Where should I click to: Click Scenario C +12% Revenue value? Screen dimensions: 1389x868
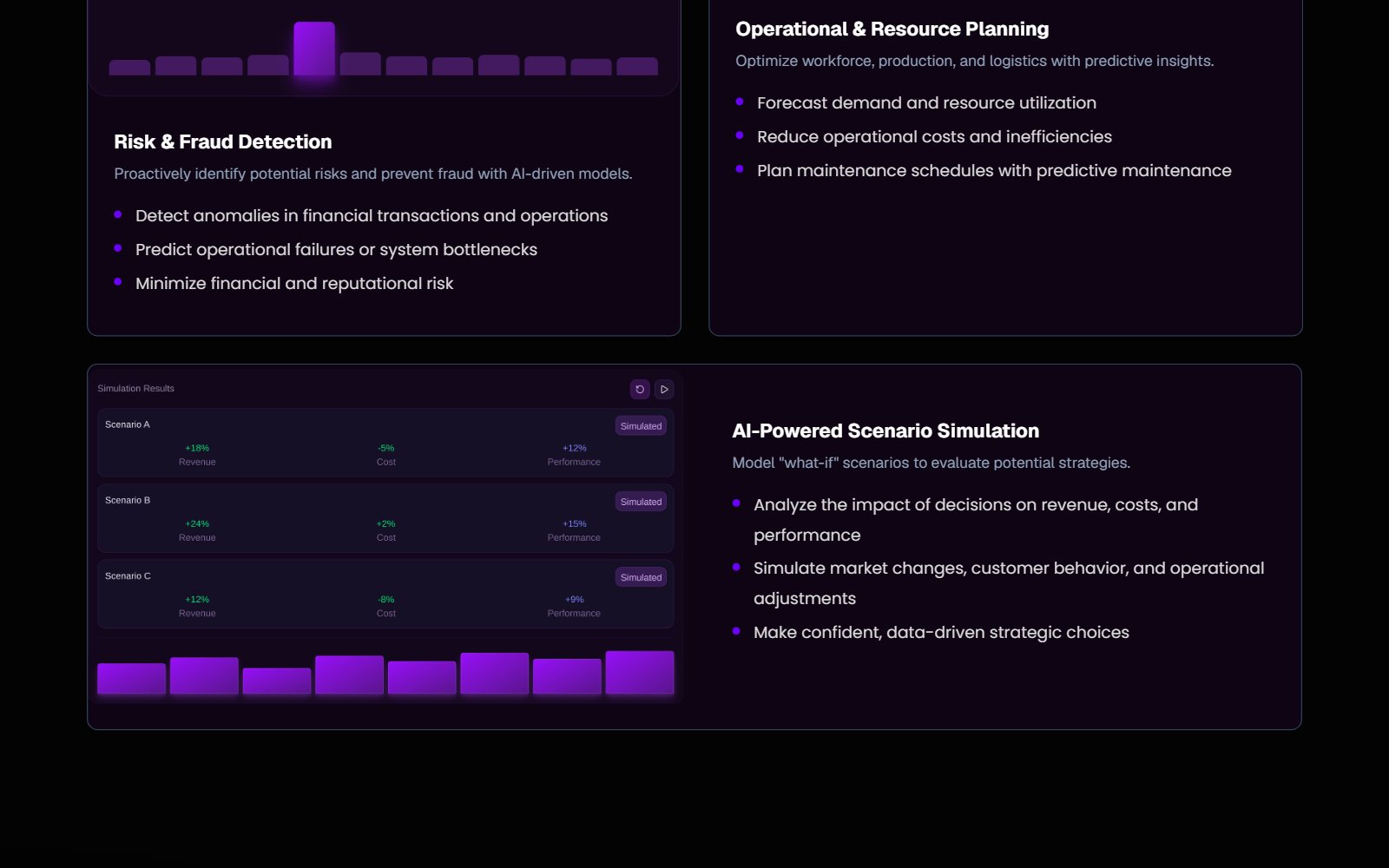pos(197,599)
